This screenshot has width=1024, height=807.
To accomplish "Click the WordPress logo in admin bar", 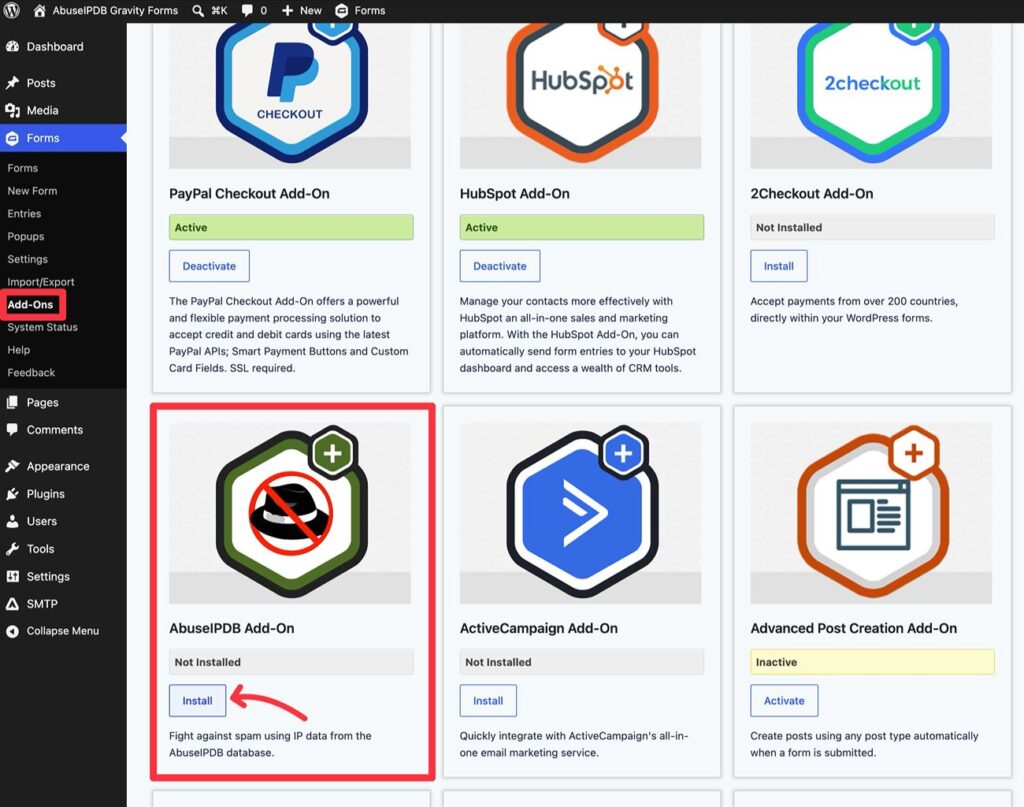I will tap(12, 10).
